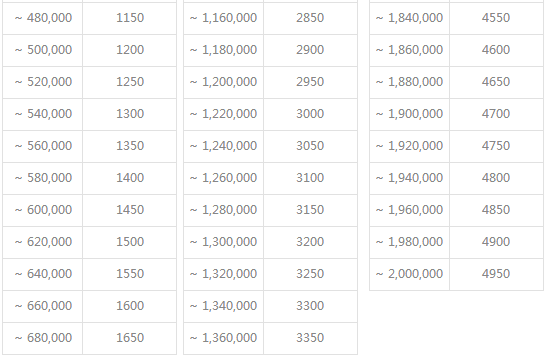Select the cell showing 1150
Screen dimensions: 547x360
[129, 18]
